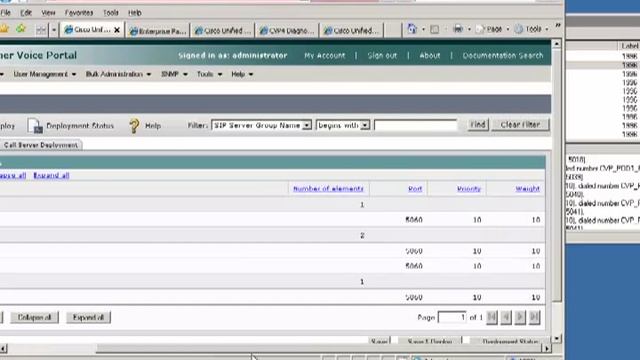This screenshot has width=640, height=360.
Task: Open the browser Help menu
Action: pyautogui.click(x=135, y=13)
